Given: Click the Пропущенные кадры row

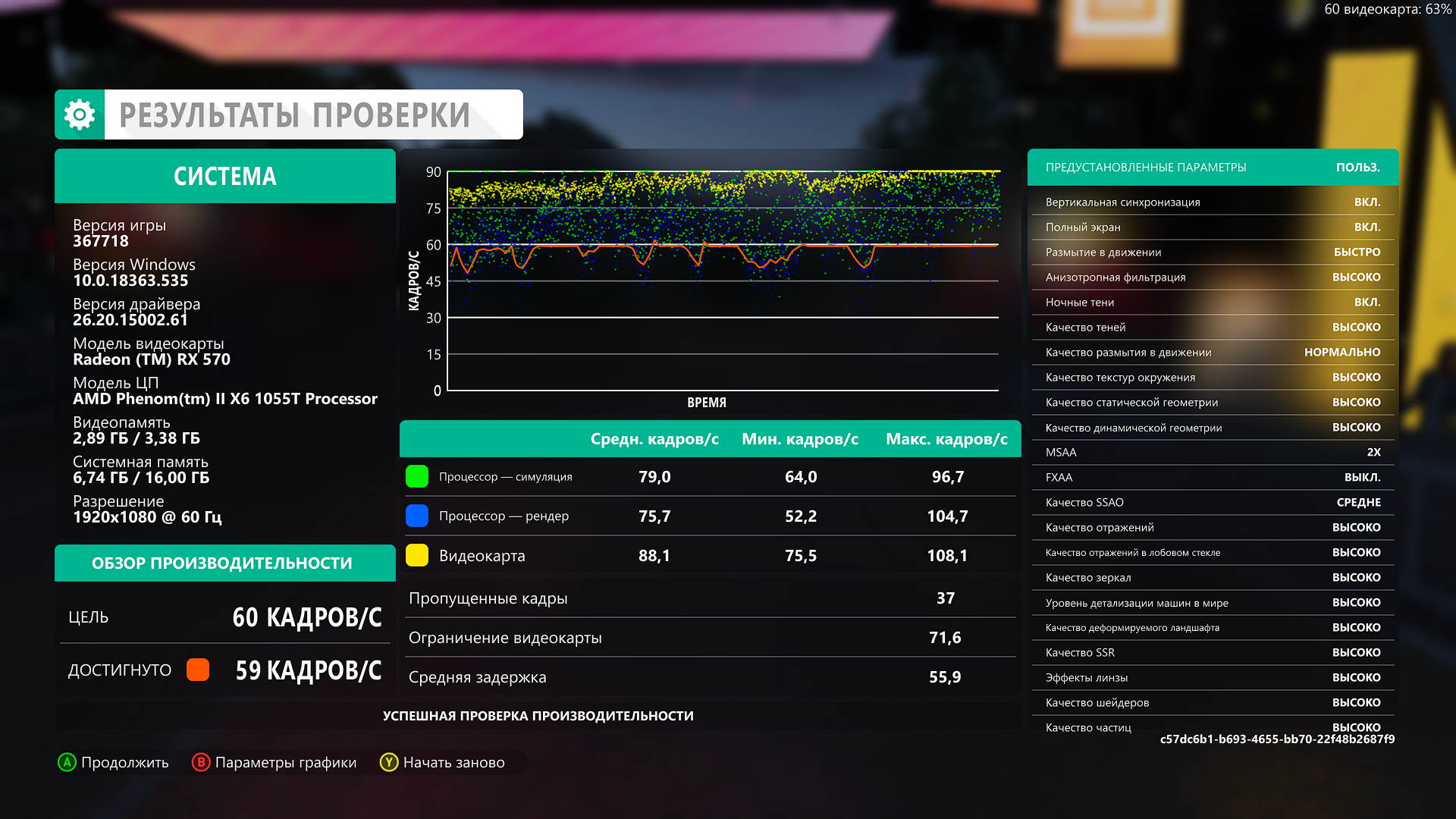Looking at the screenshot, I should point(709,598).
